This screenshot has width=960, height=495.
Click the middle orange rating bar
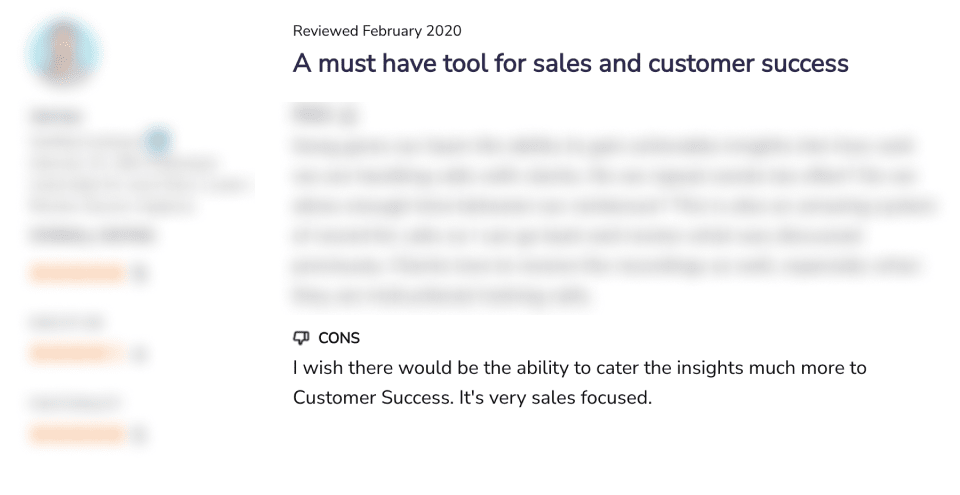click(x=77, y=353)
